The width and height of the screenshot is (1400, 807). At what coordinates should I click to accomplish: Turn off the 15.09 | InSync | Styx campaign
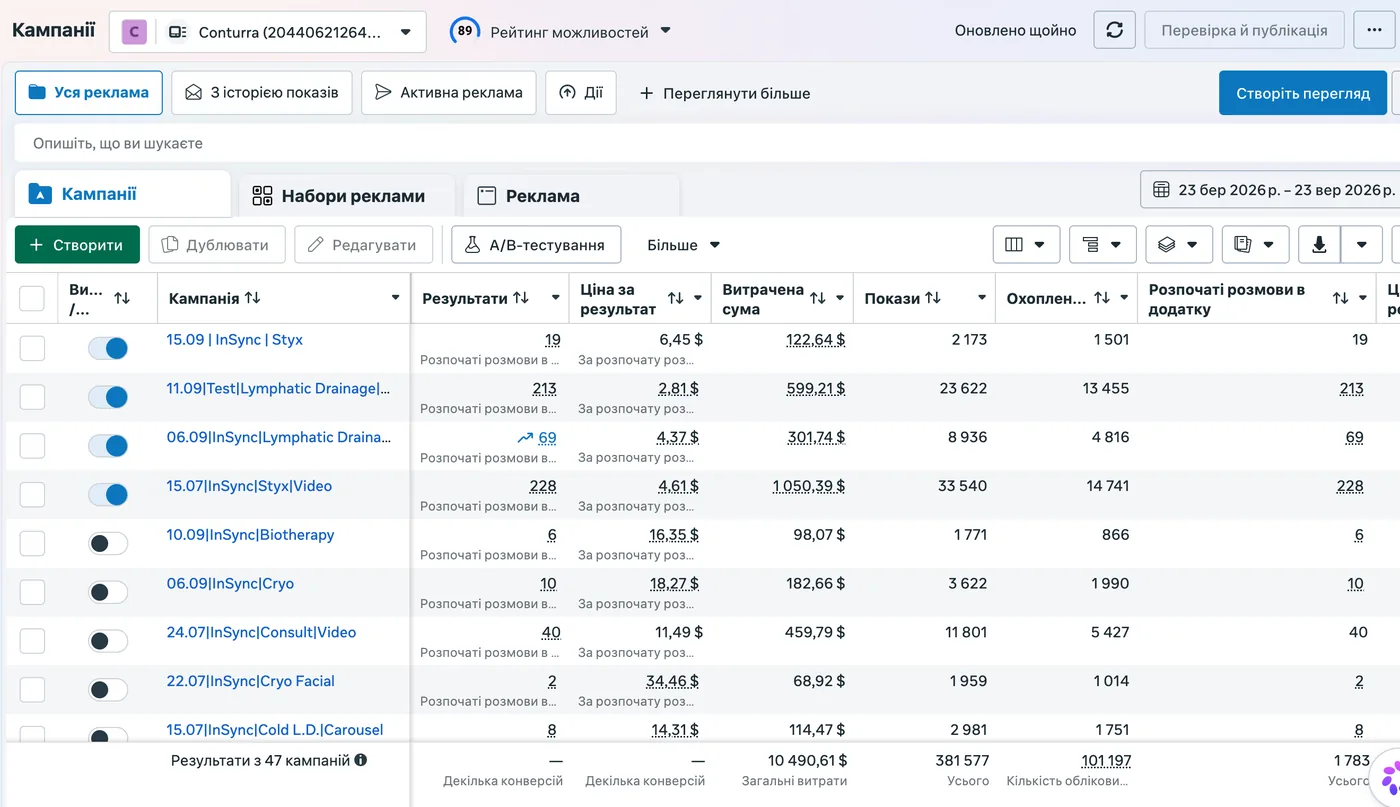click(108, 348)
